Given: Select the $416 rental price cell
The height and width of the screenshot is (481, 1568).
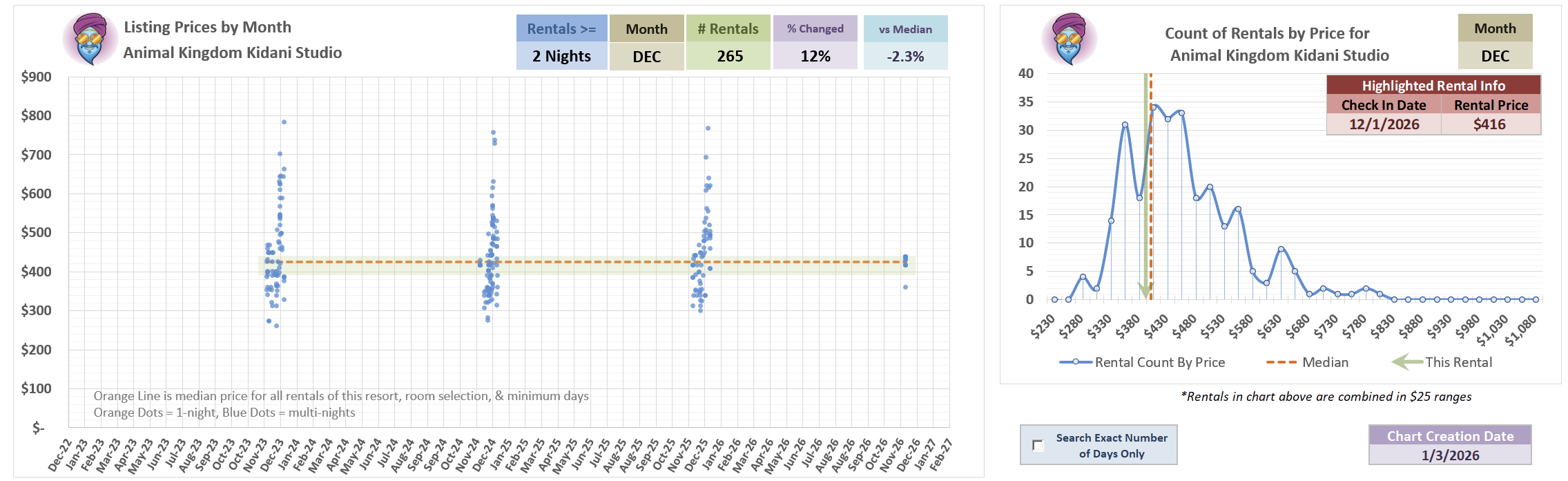Looking at the screenshot, I should tap(1490, 124).
